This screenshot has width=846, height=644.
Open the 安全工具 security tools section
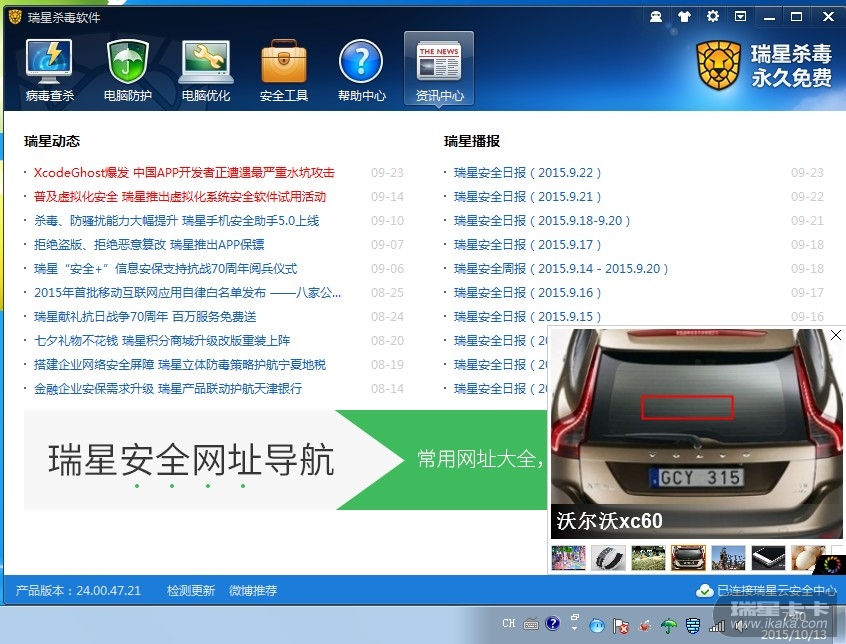click(x=284, y=70)
